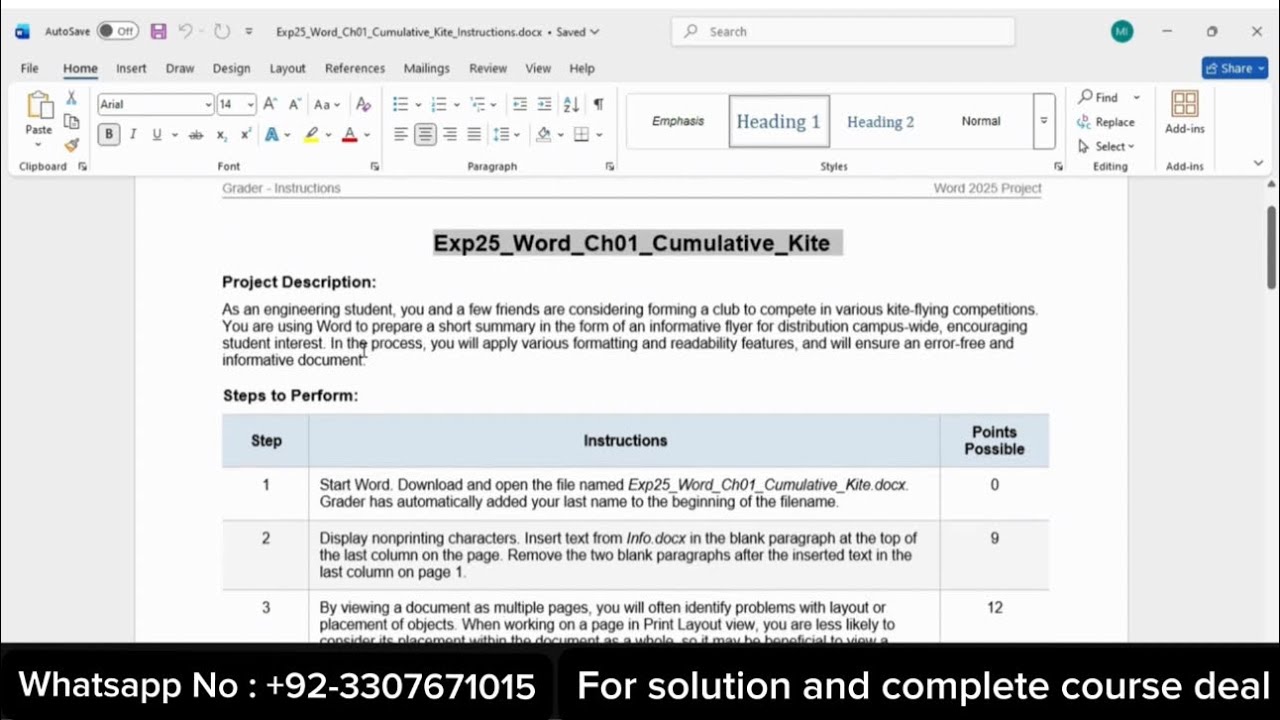Increase paragraph indent
The height and width of the screenshot is (720, 1280).
point(544,104)
